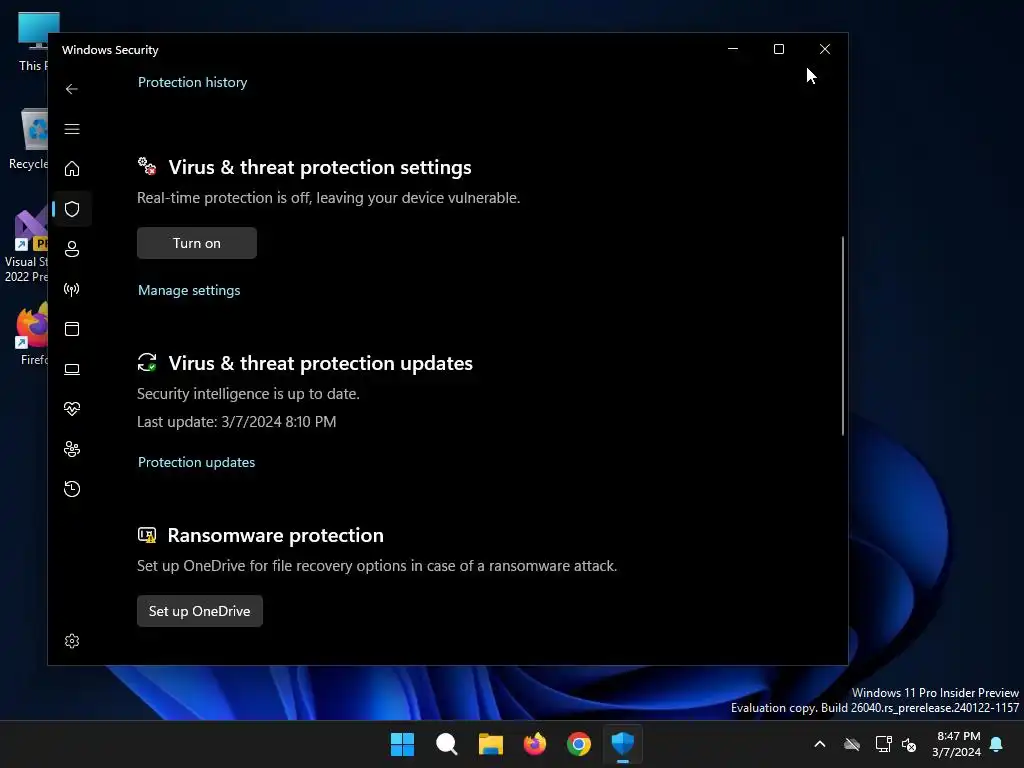
Task: Open Settings gear in Windows Security
Action: pyautogui.click(x=72, y=641)
